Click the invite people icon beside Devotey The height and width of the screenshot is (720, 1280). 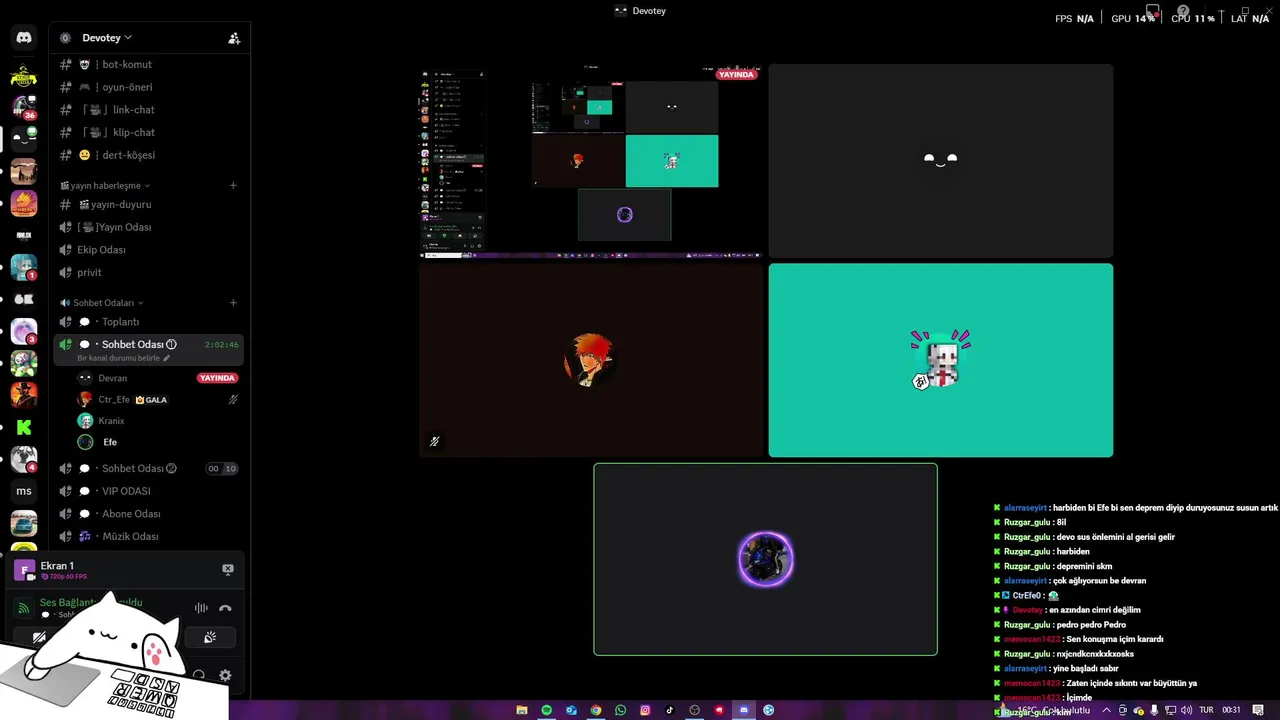click(234, 38)
